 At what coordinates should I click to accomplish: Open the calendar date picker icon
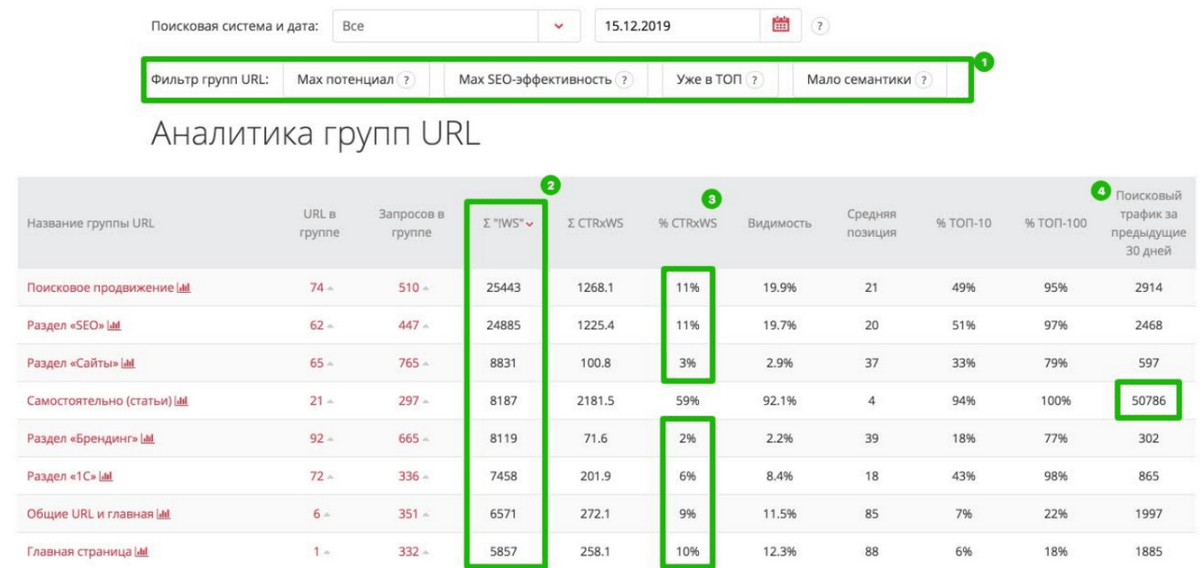point(781,25)
